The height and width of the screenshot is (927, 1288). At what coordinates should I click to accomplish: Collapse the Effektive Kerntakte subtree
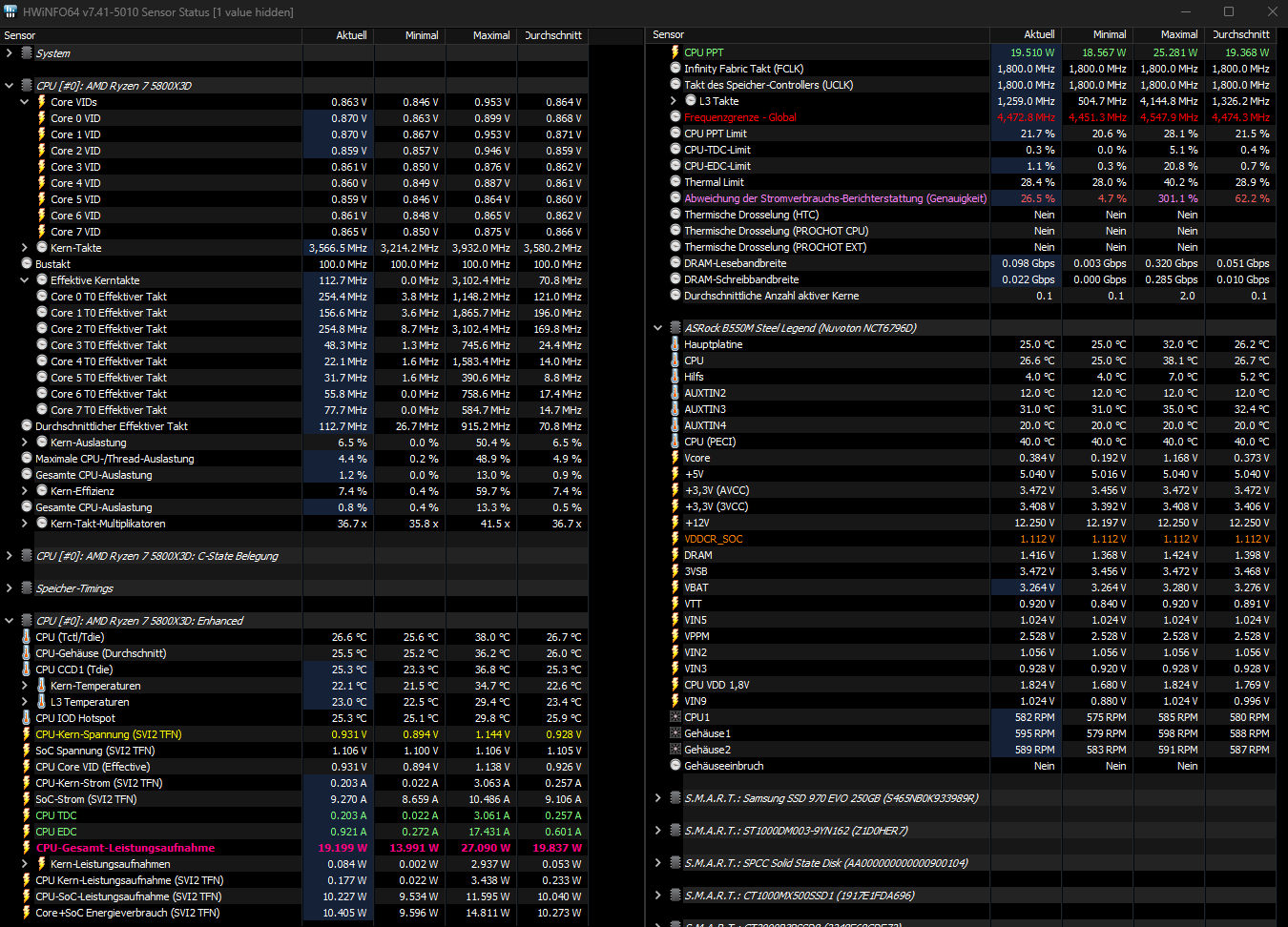[x=25, y=280]
